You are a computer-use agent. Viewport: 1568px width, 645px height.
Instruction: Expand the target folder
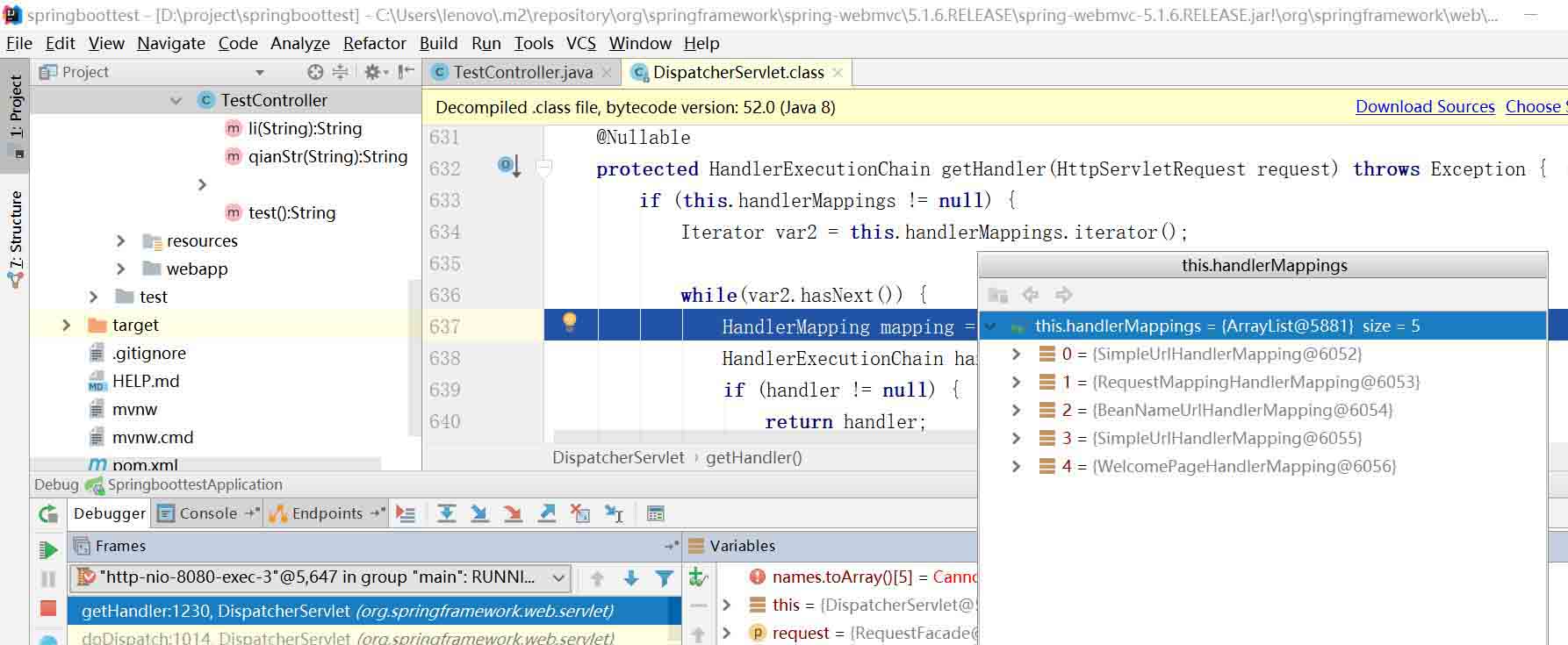(66, 325)
